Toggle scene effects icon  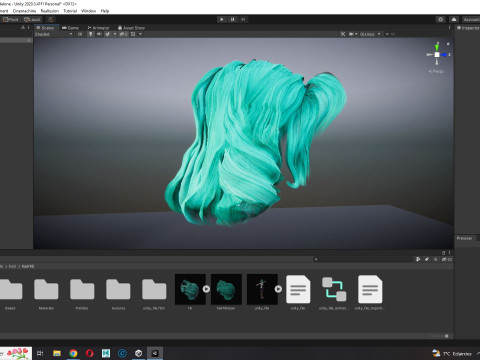click(108, 34)
